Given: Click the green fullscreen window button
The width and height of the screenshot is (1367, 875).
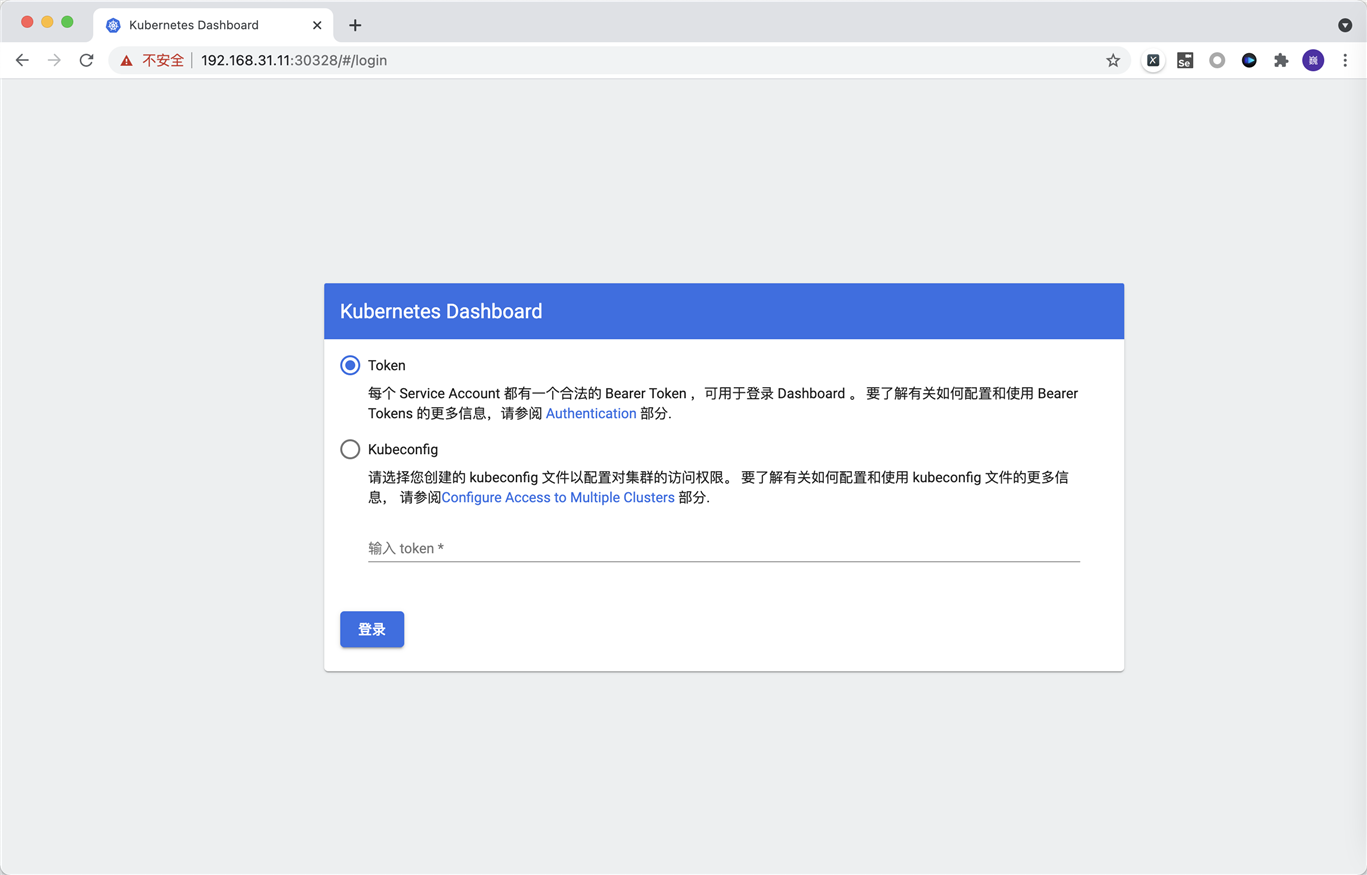Looking at the screenshot, I should point(67,22).
